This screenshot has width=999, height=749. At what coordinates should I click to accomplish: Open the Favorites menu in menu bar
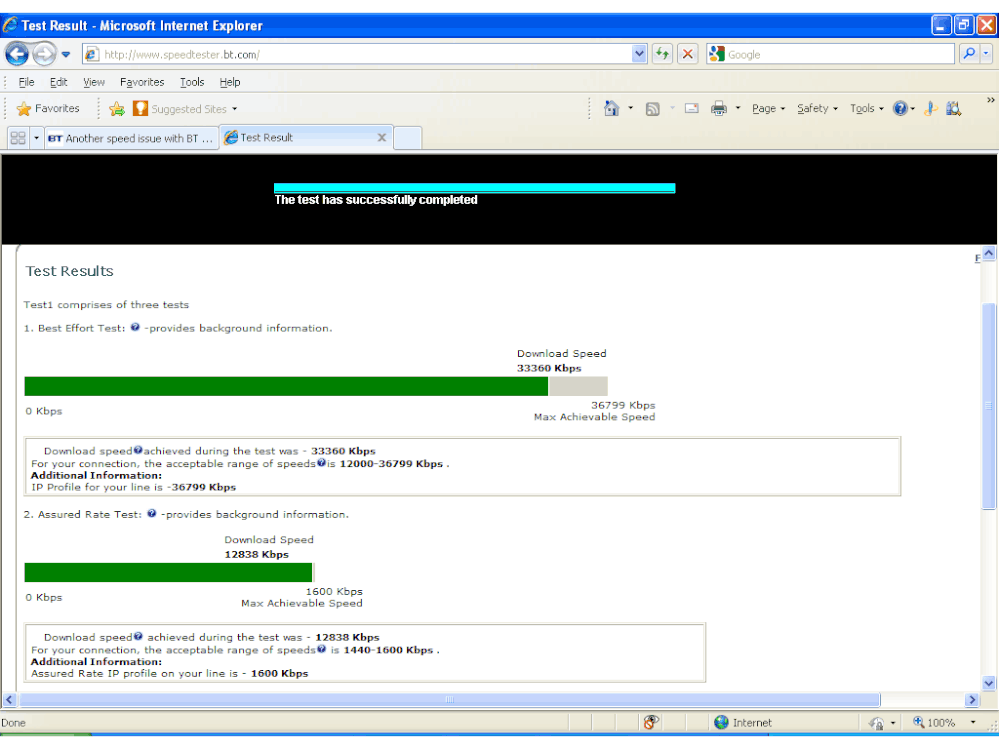click(x=142, y=82)
